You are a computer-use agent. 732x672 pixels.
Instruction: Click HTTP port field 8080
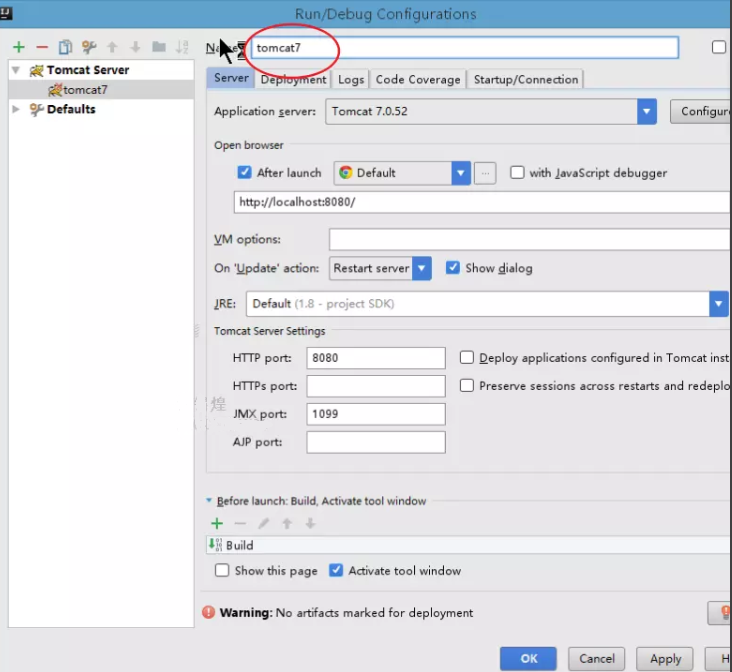(376, 358)
